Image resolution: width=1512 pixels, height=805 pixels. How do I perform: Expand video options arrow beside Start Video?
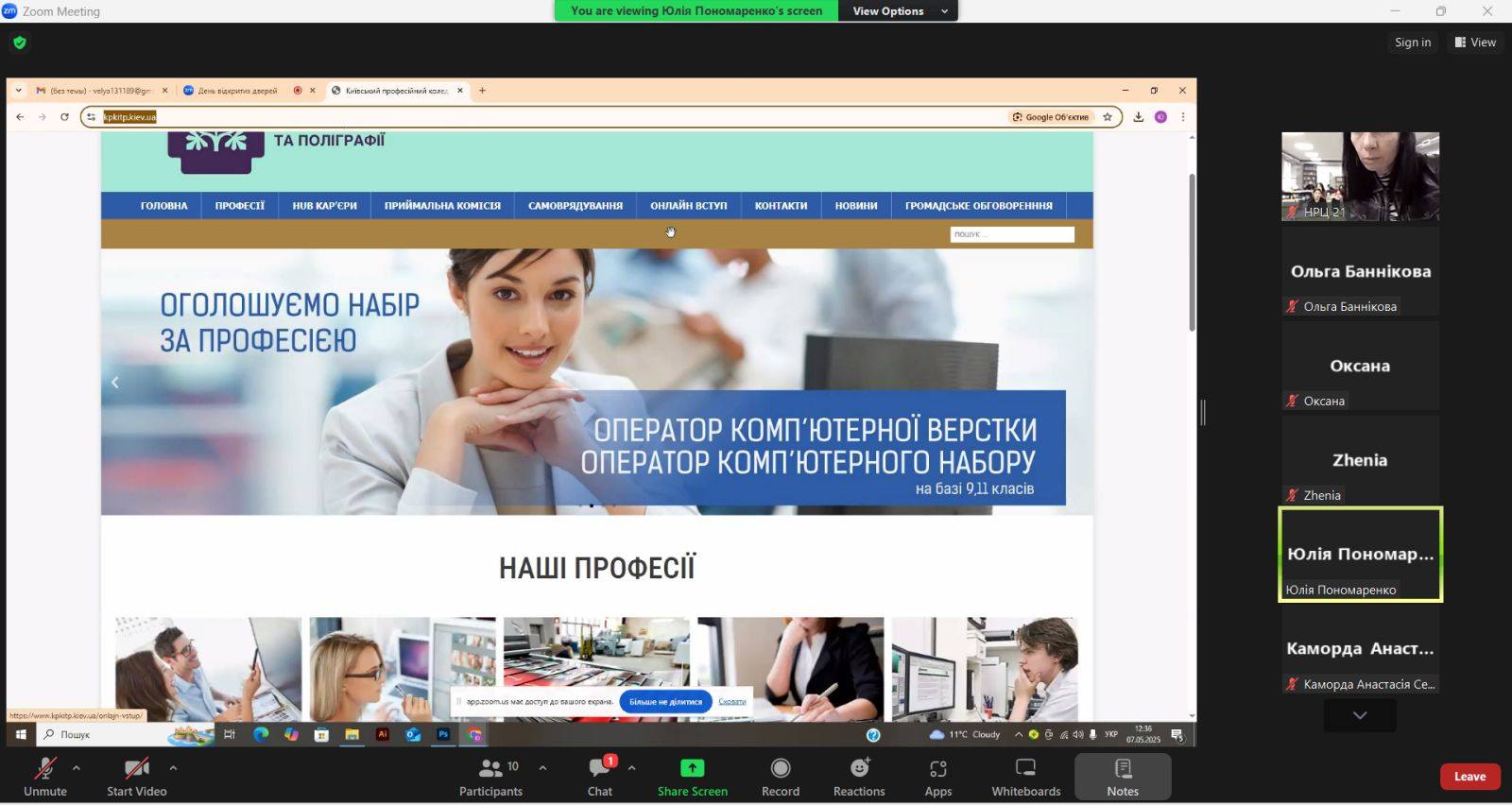(173, 768)
